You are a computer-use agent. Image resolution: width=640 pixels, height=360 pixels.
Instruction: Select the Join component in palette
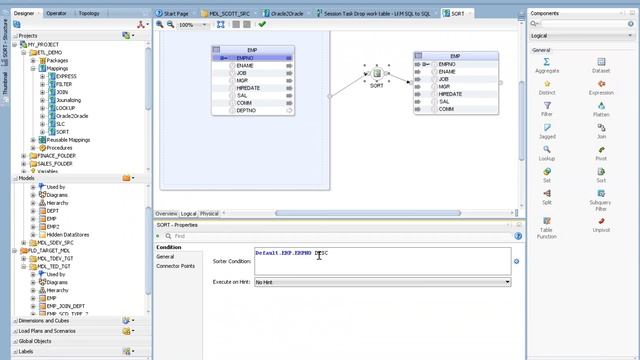point(601,131)
